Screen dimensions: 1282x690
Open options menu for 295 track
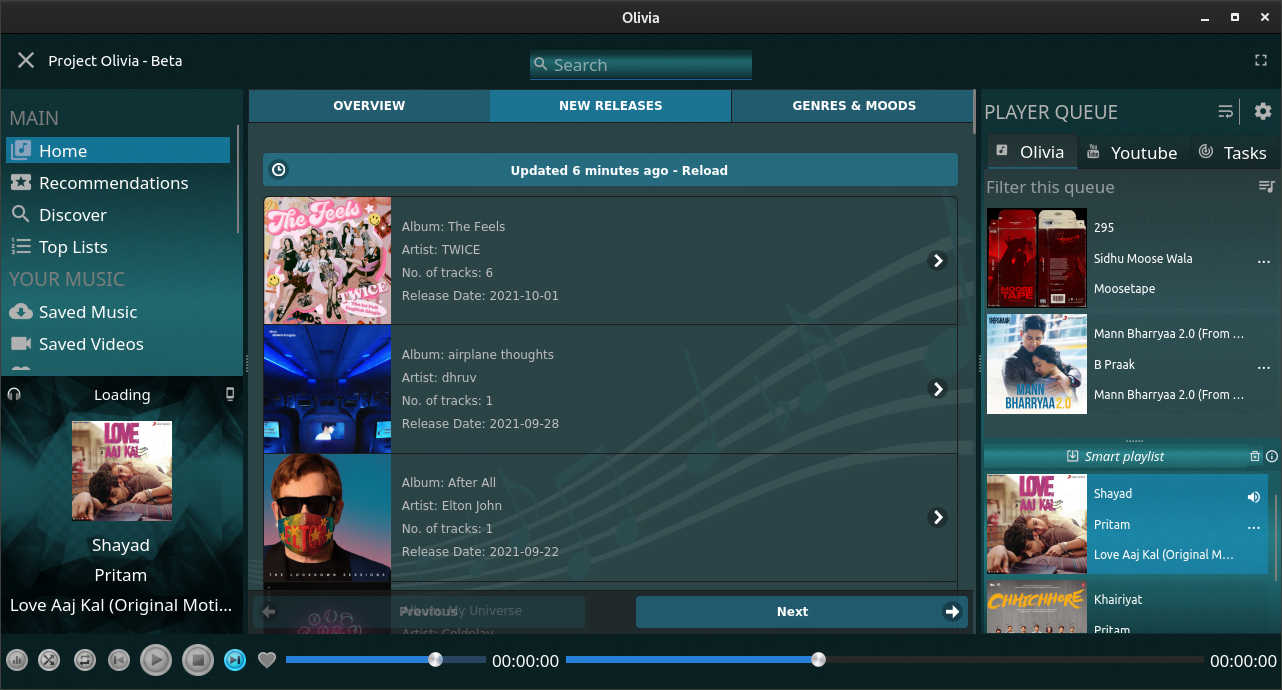coord(1264,260)
